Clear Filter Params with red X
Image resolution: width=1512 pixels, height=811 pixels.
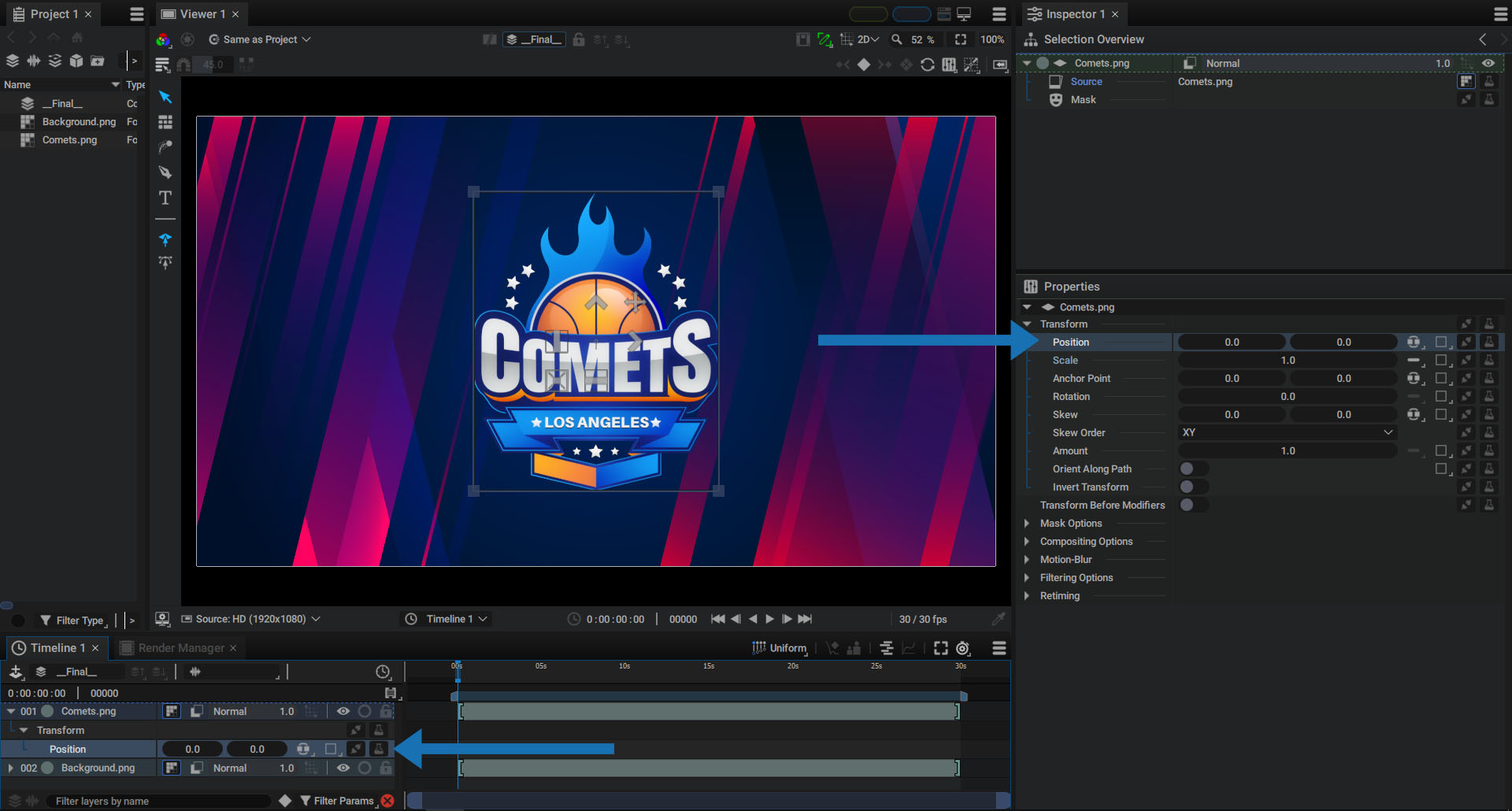coord(387,801)
